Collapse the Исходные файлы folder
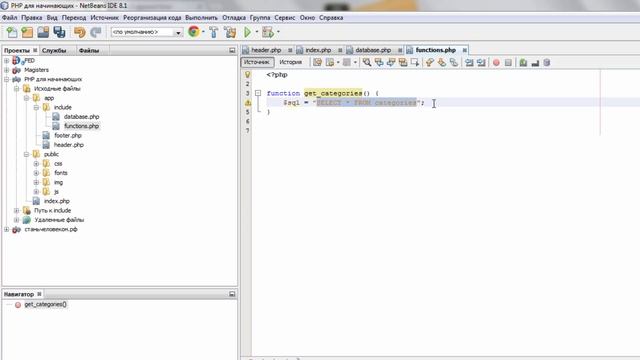Viewport: 640px width, 360px height. click(16, 89)
